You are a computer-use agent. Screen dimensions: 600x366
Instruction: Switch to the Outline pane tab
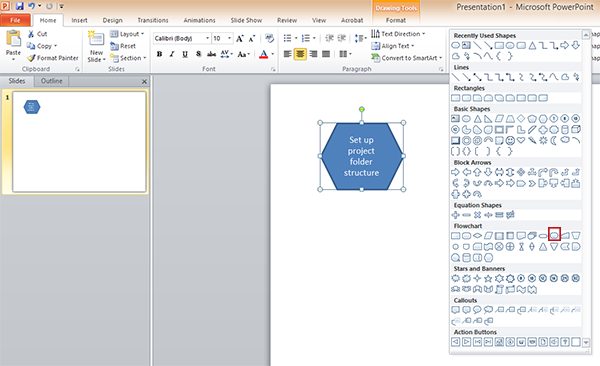52,81
